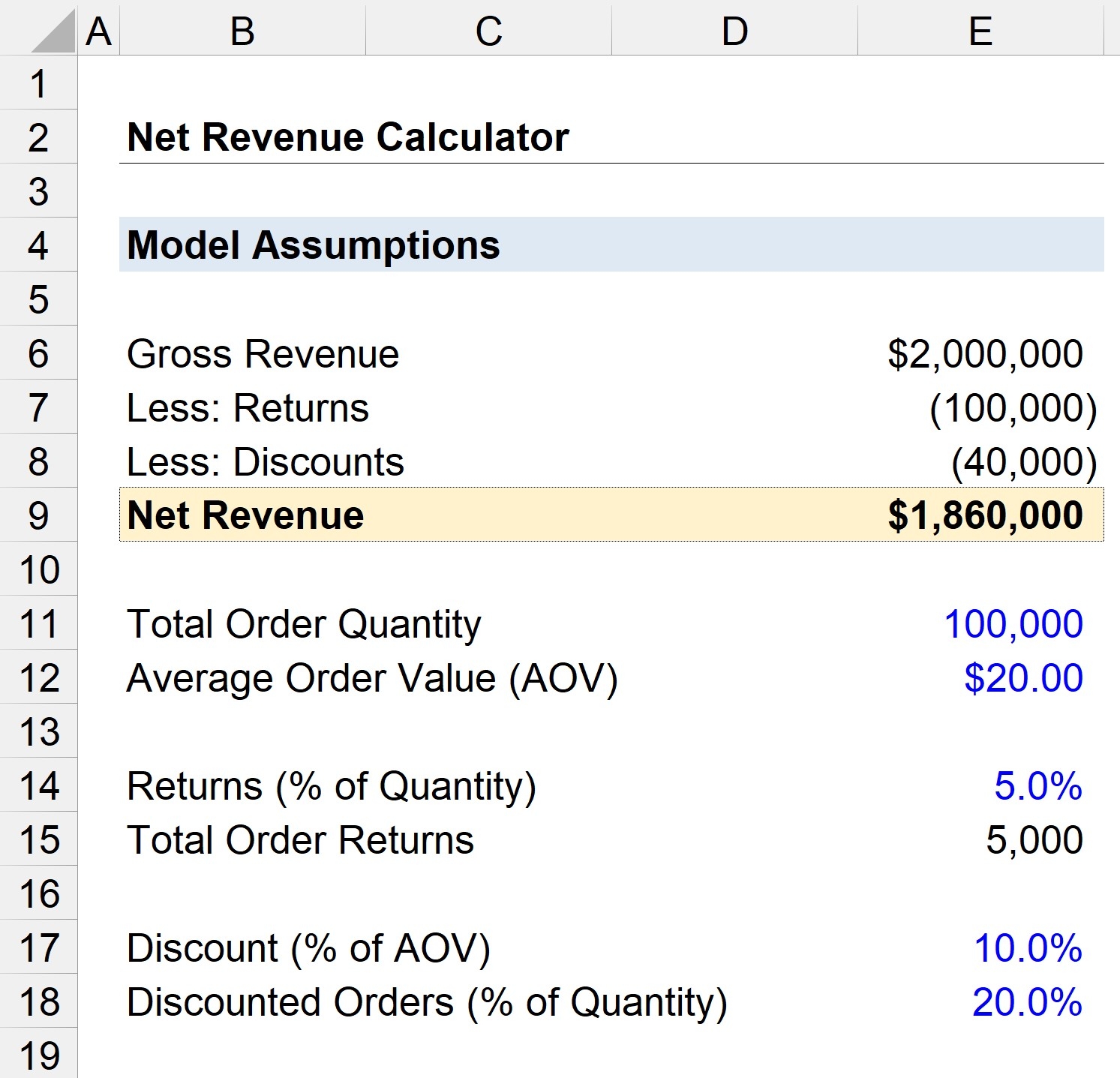1120x1078 pixels.
Task: Click the $20.00 Average Order Value cell
Action: [1023, 678]
